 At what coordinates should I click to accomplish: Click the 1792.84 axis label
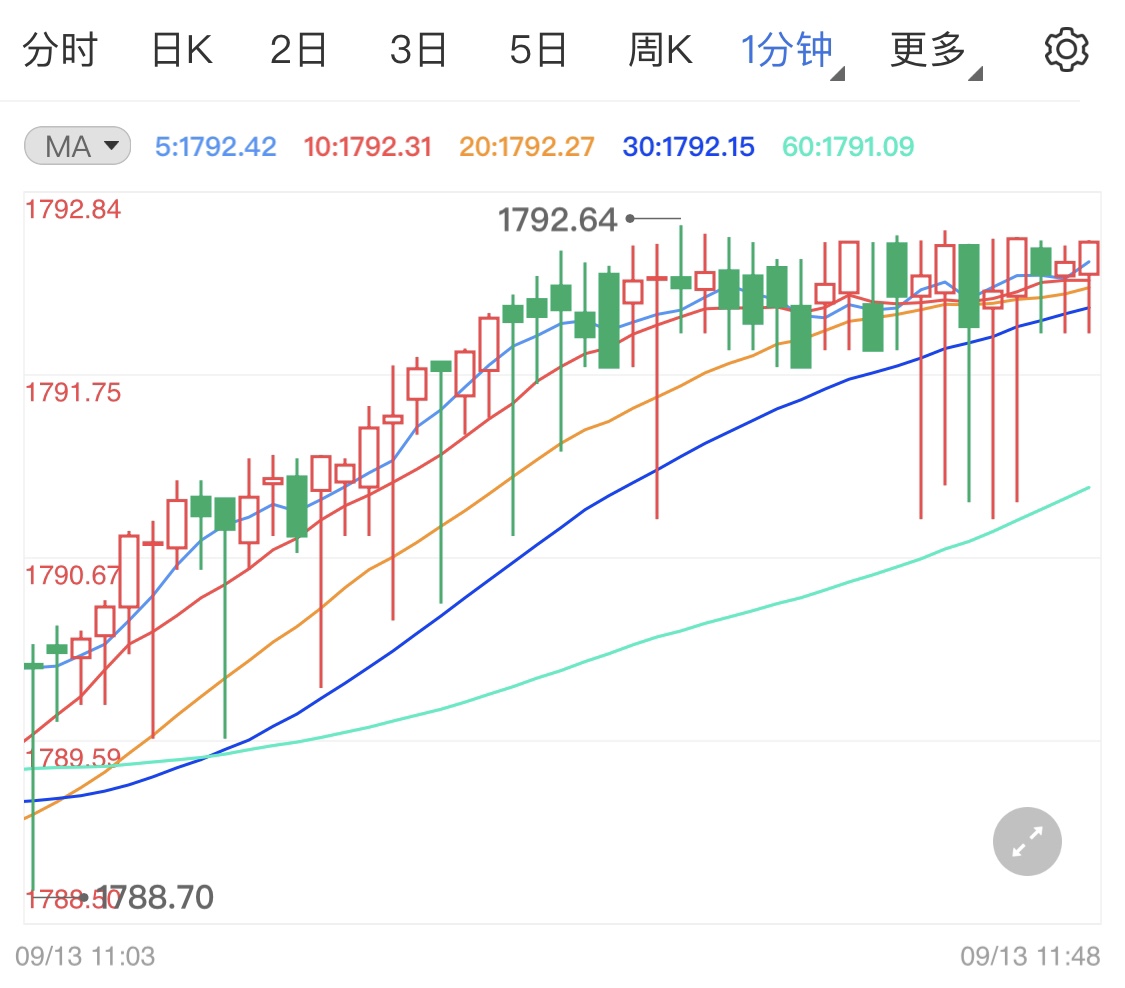73,210
